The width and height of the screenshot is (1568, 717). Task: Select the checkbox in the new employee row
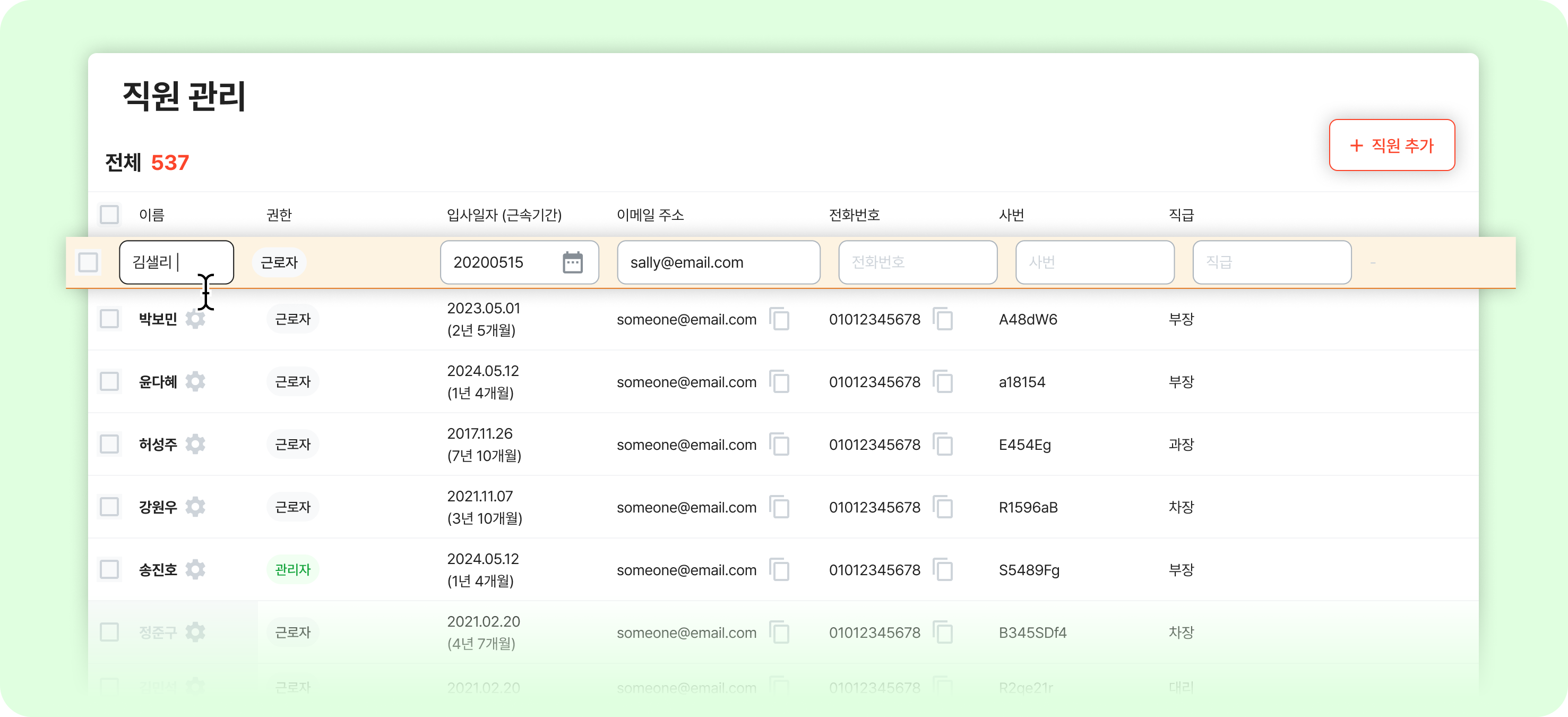point(88,262)
